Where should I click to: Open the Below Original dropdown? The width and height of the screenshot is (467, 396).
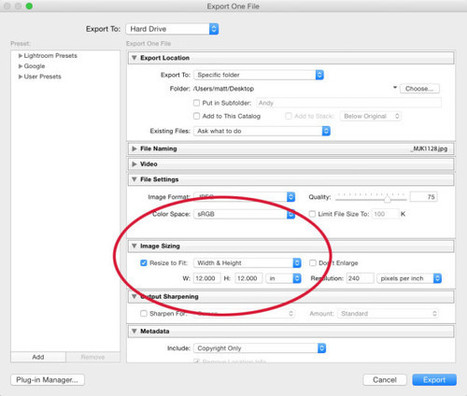pos(370,116)
